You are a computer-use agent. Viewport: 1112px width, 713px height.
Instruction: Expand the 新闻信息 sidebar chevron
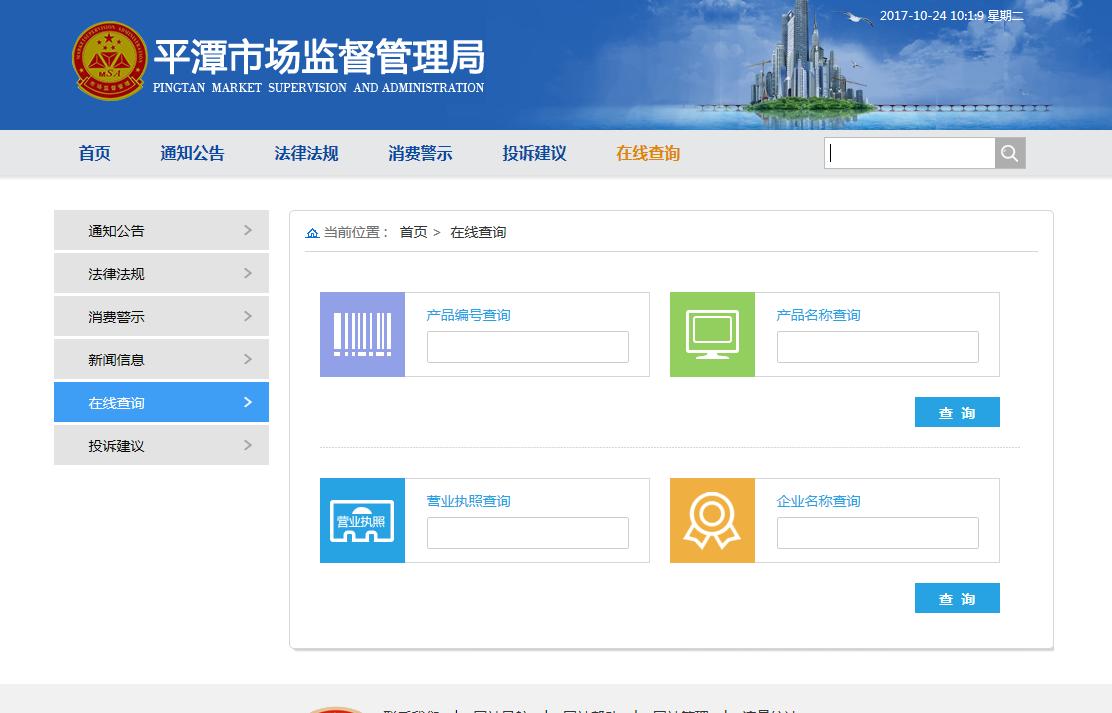pos(248,359)
